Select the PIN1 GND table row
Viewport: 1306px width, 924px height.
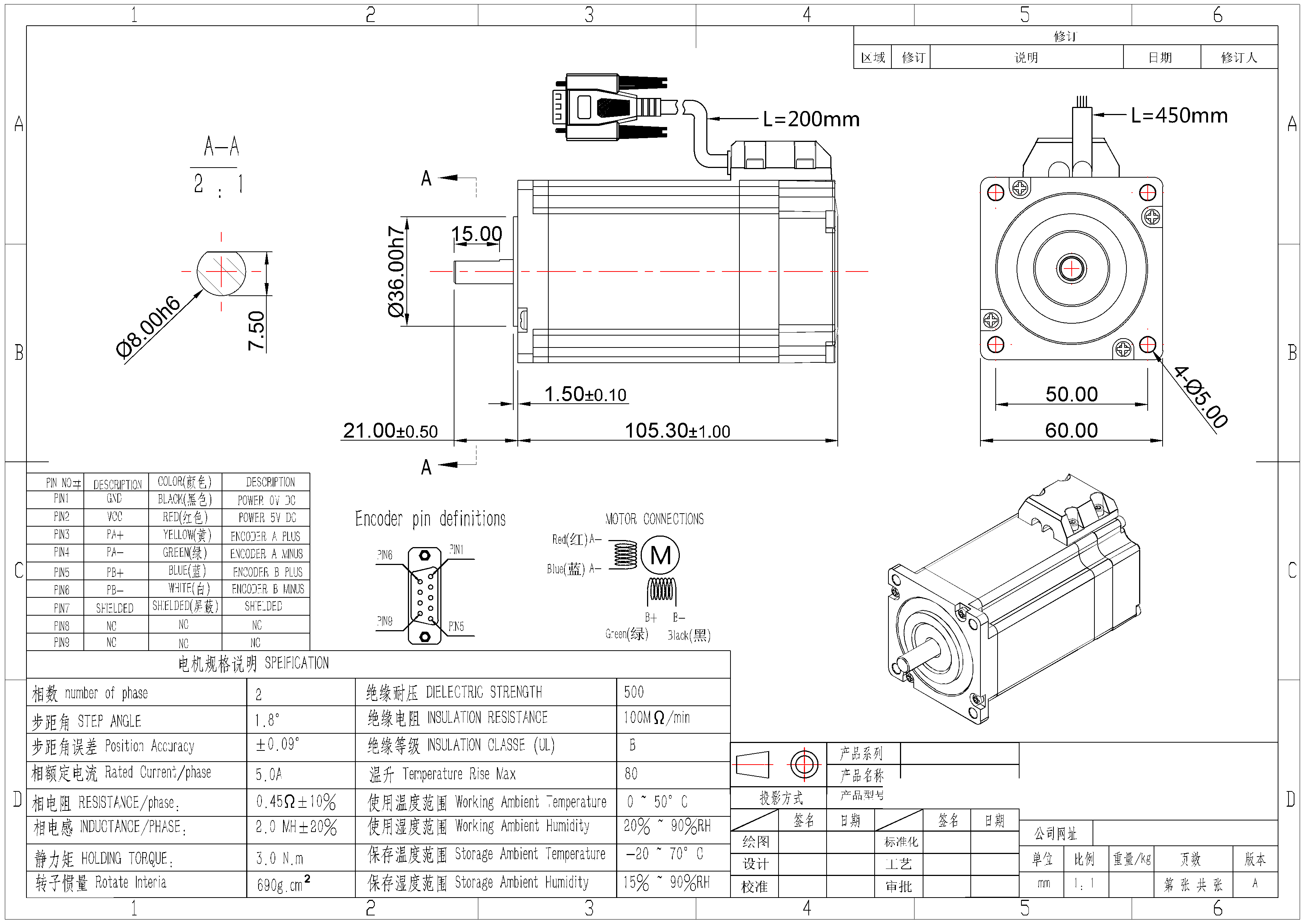pos(168,499)
